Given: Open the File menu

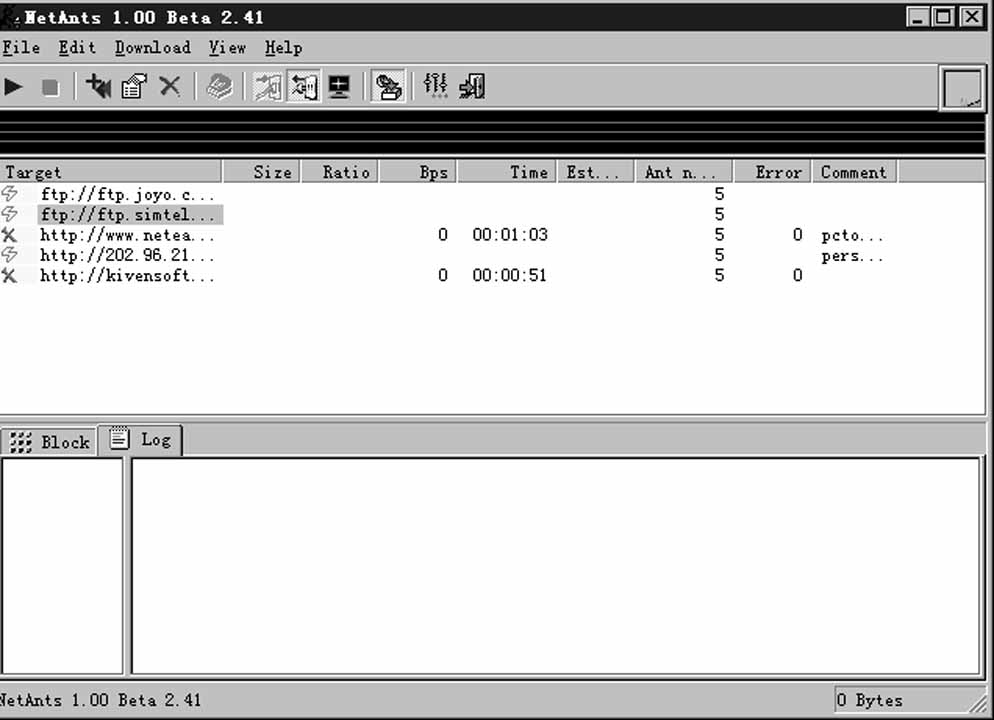Looking at the screenshot, I should pos(21,48).
